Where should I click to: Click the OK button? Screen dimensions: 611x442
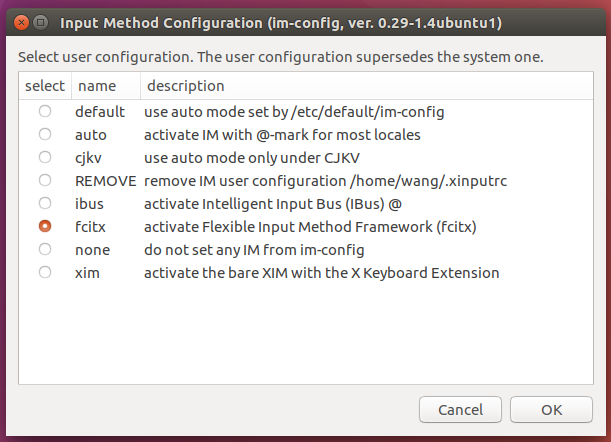[551, 410]
